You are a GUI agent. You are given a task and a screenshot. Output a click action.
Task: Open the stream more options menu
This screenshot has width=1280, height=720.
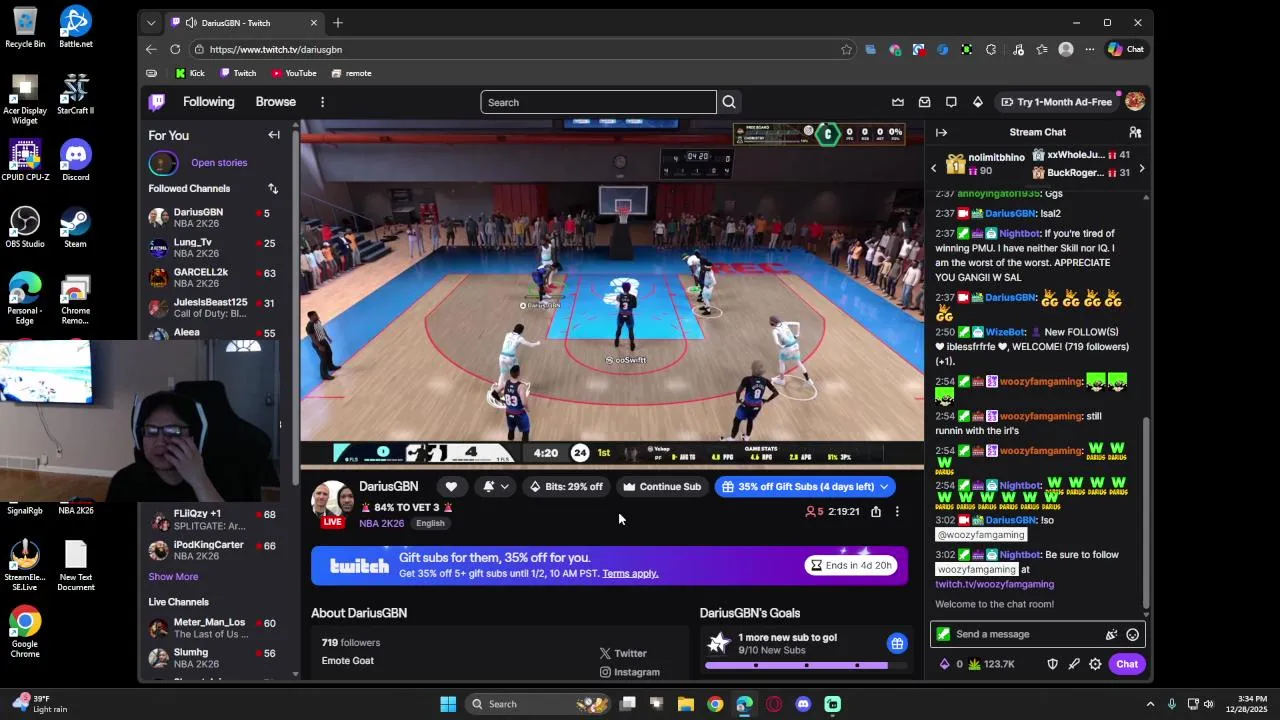897,511
